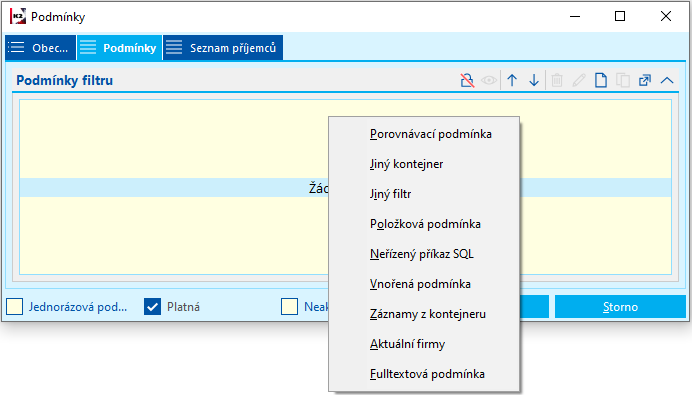Click the Podmínky filtru header title
692x395 pixels.
pos(64,80)
